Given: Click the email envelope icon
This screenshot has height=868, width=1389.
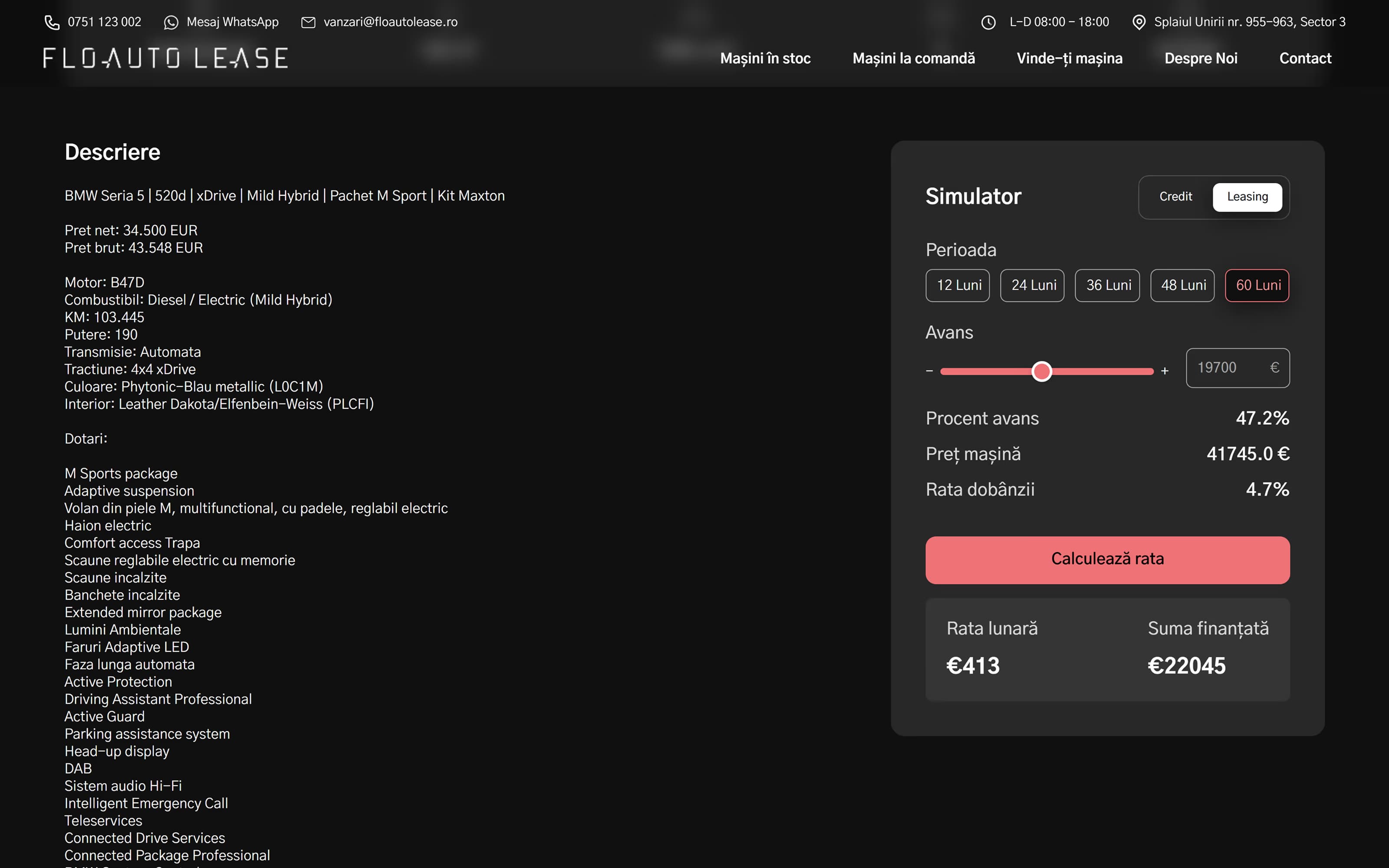Looking at the screenshot, I should pyautogui.click(x=308, y=23).
